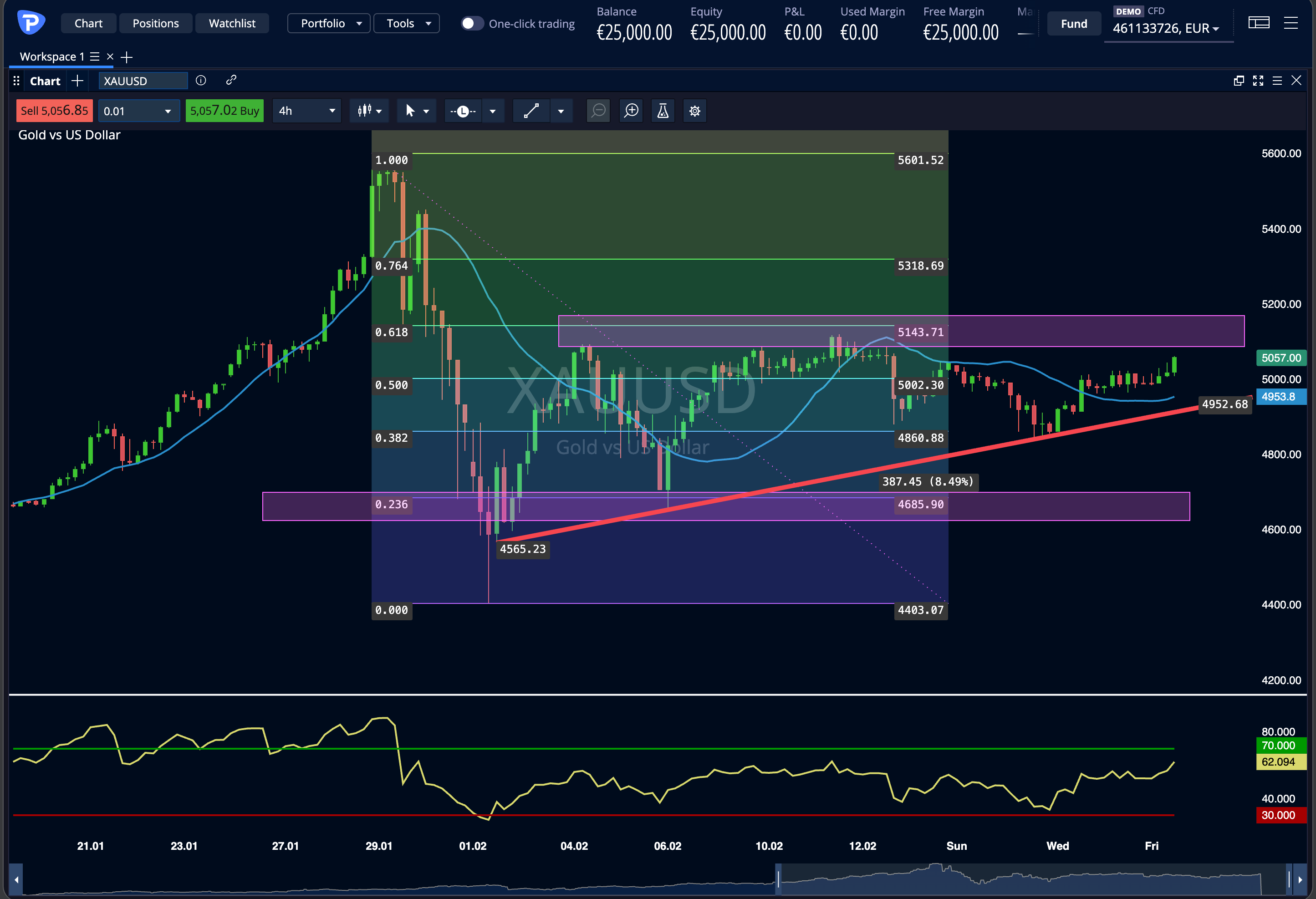Viewport: 1316px width, 899px height.
Task: Open the 4h timeframe dropdown
Action: click(x=306, y=111)
